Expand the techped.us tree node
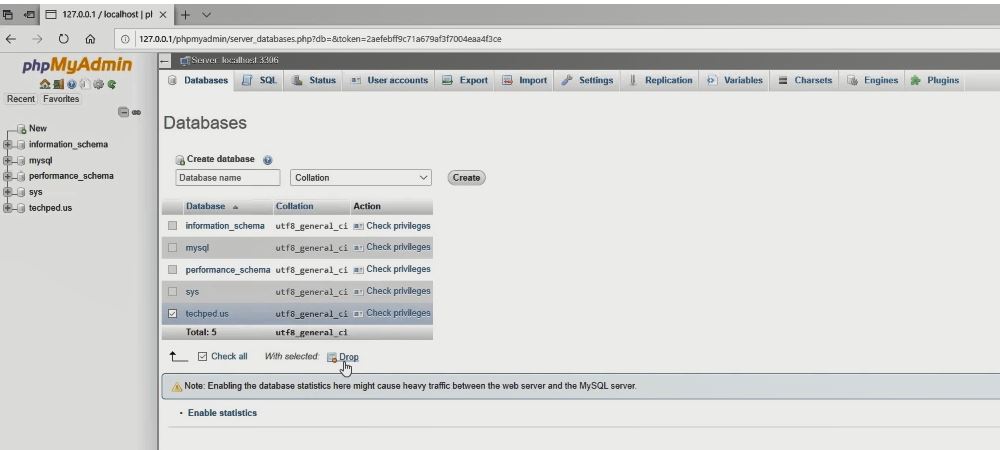The height and width of the screenshot is (450, 1000). [x=8, y=208]
